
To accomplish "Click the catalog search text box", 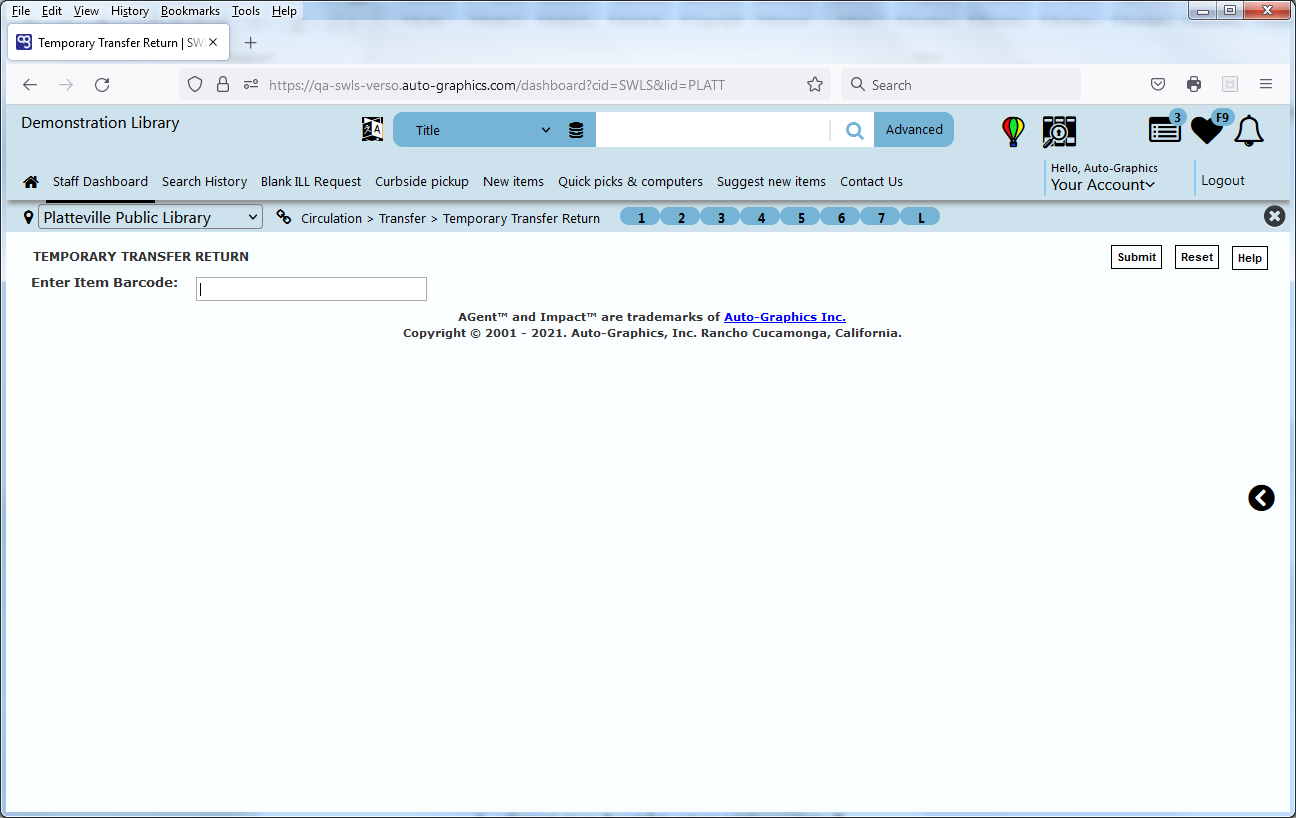I will pyautogui.click(x=713, y=130).
